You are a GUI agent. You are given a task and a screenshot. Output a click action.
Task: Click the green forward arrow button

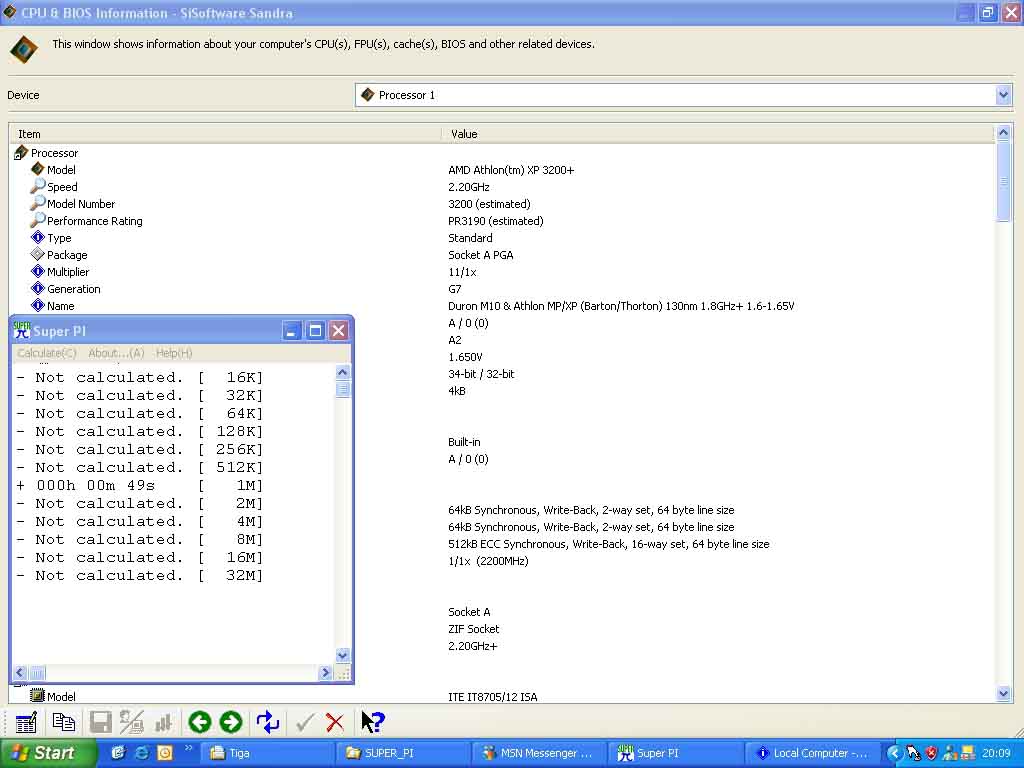click(x=231, y=722)
